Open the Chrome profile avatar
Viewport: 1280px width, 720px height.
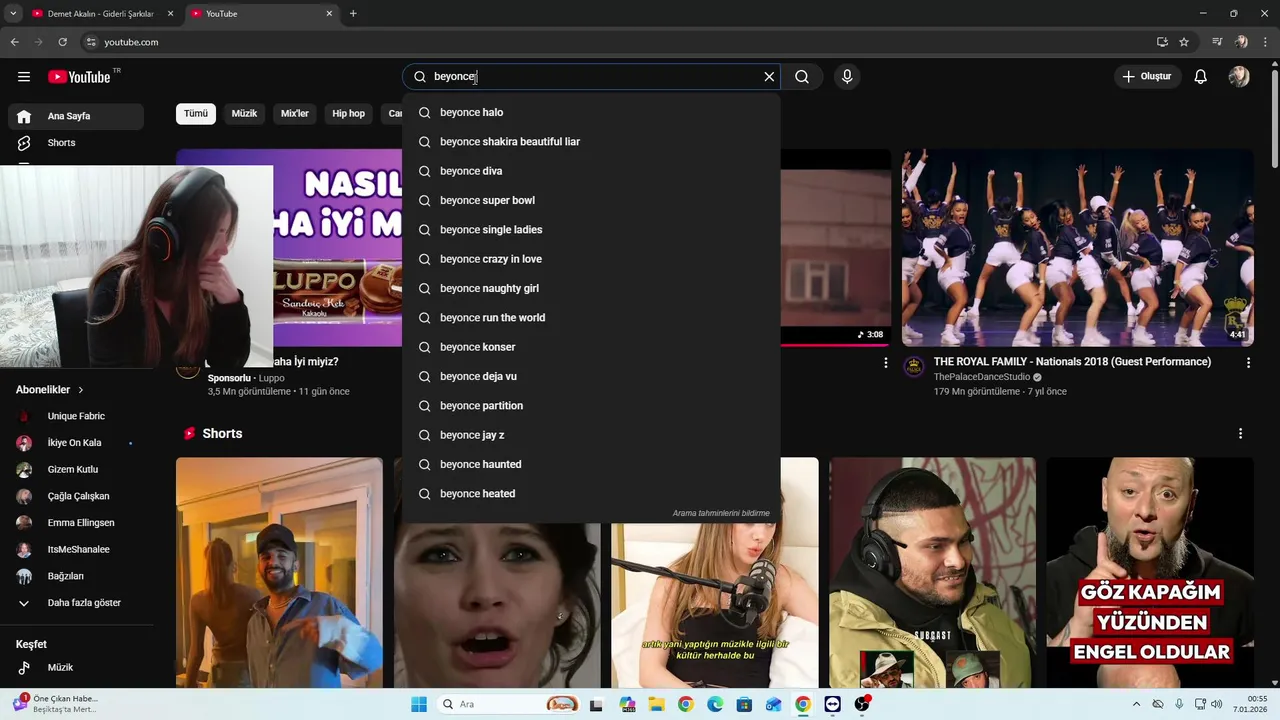(1242, 42)
